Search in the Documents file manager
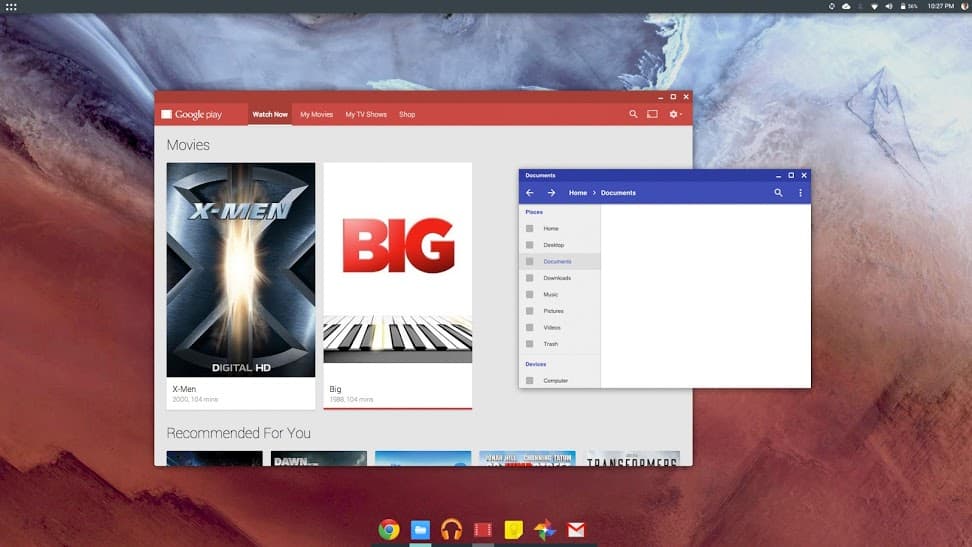The image size is (972, 547). tap(779, 193)
